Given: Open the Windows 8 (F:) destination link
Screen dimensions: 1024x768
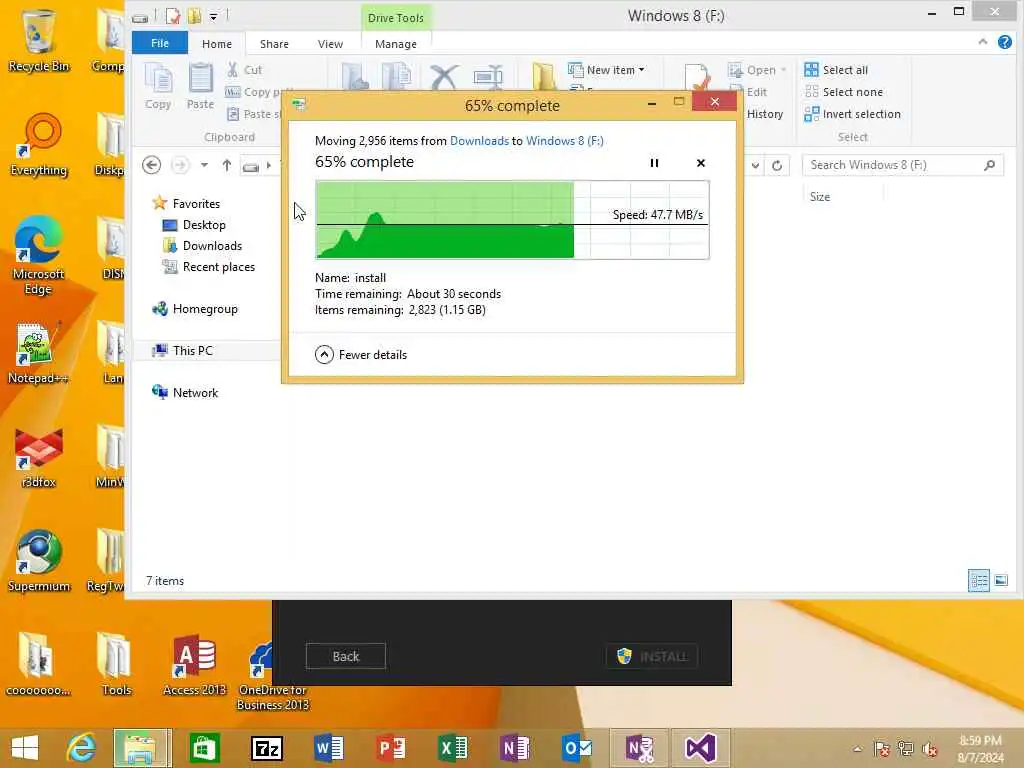Looking at the screenshot, I should pyautogui.click(x=565, y=141).
